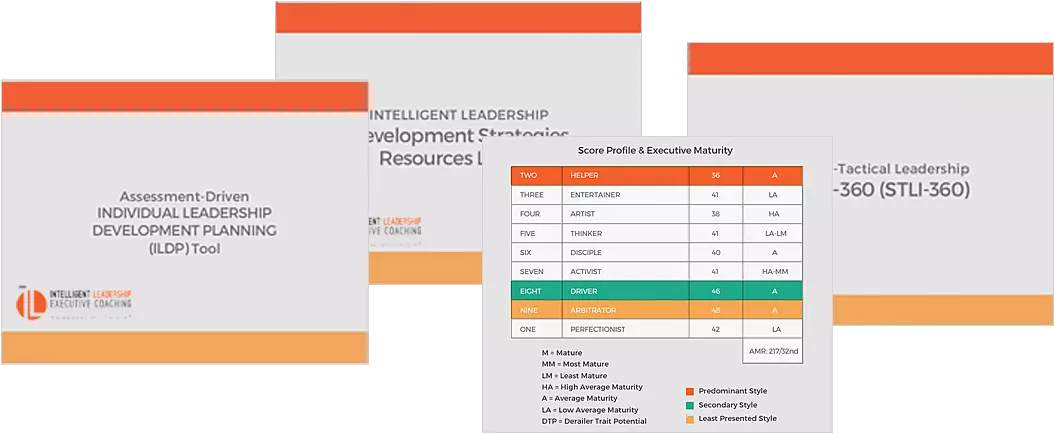1055x434 pixels.
Task: Click maturity 'A' in the Helper row
Action: point(772,176)
